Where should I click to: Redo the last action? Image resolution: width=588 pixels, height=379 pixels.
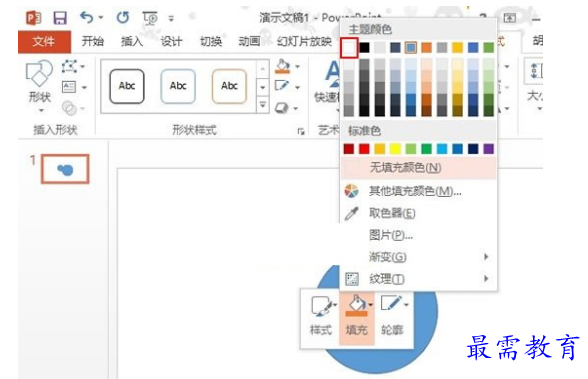pyautogui.click(x=123, y=17)
